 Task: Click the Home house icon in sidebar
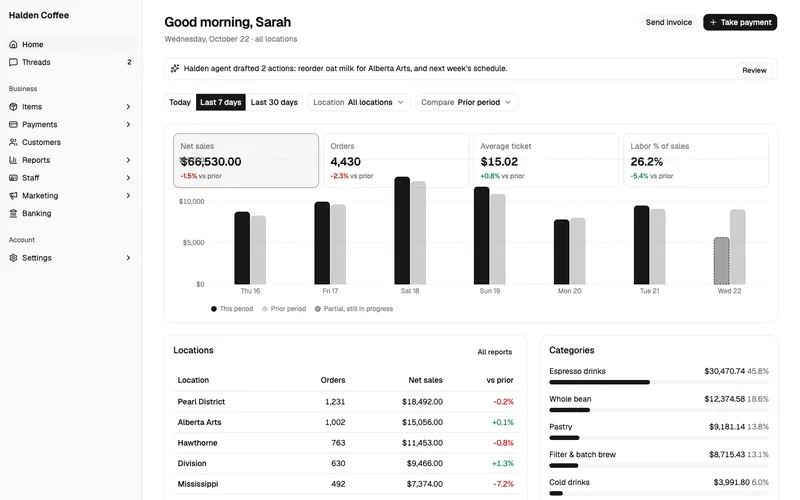13,44
